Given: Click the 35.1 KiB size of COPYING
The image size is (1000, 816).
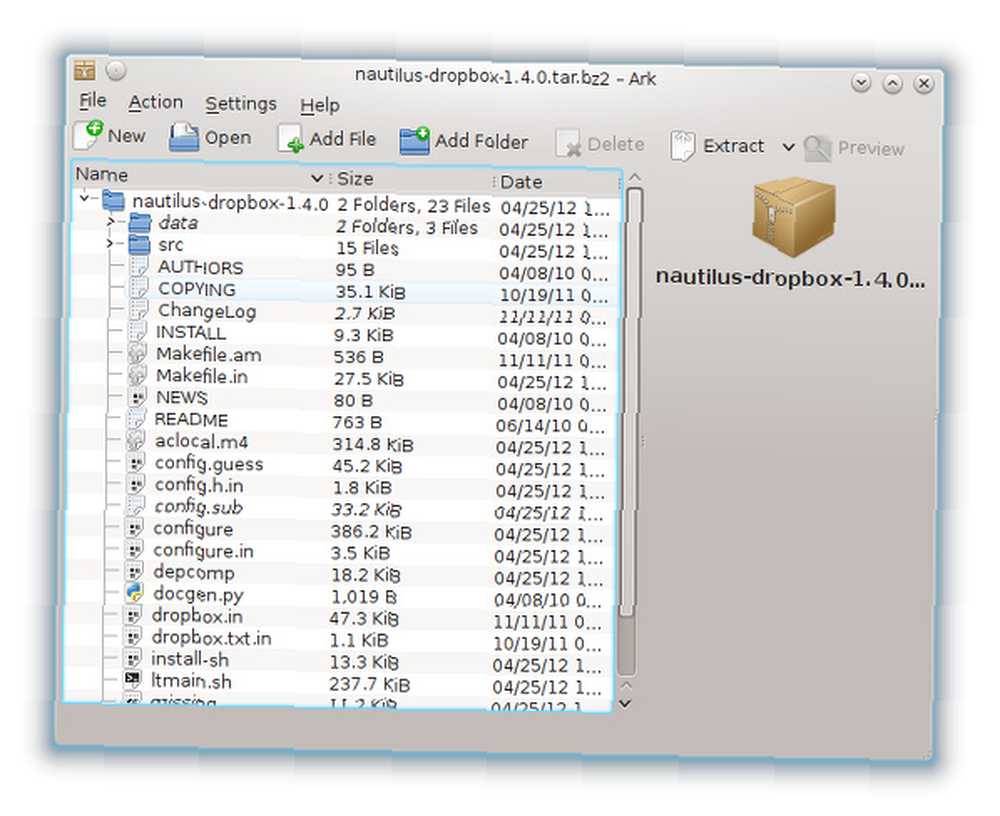Looking at the screenshot, I should (371, 292).
